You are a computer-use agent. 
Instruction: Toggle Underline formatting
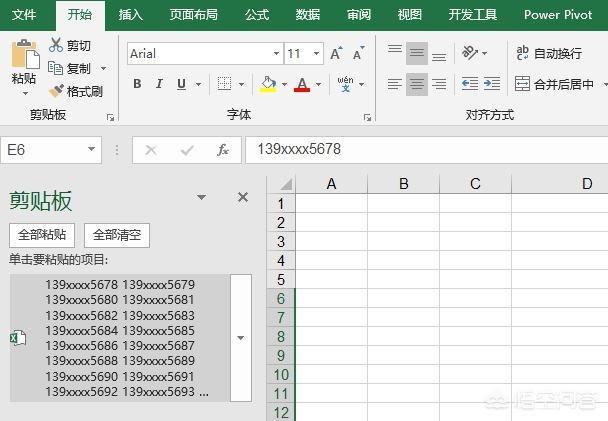click(181, 84)
